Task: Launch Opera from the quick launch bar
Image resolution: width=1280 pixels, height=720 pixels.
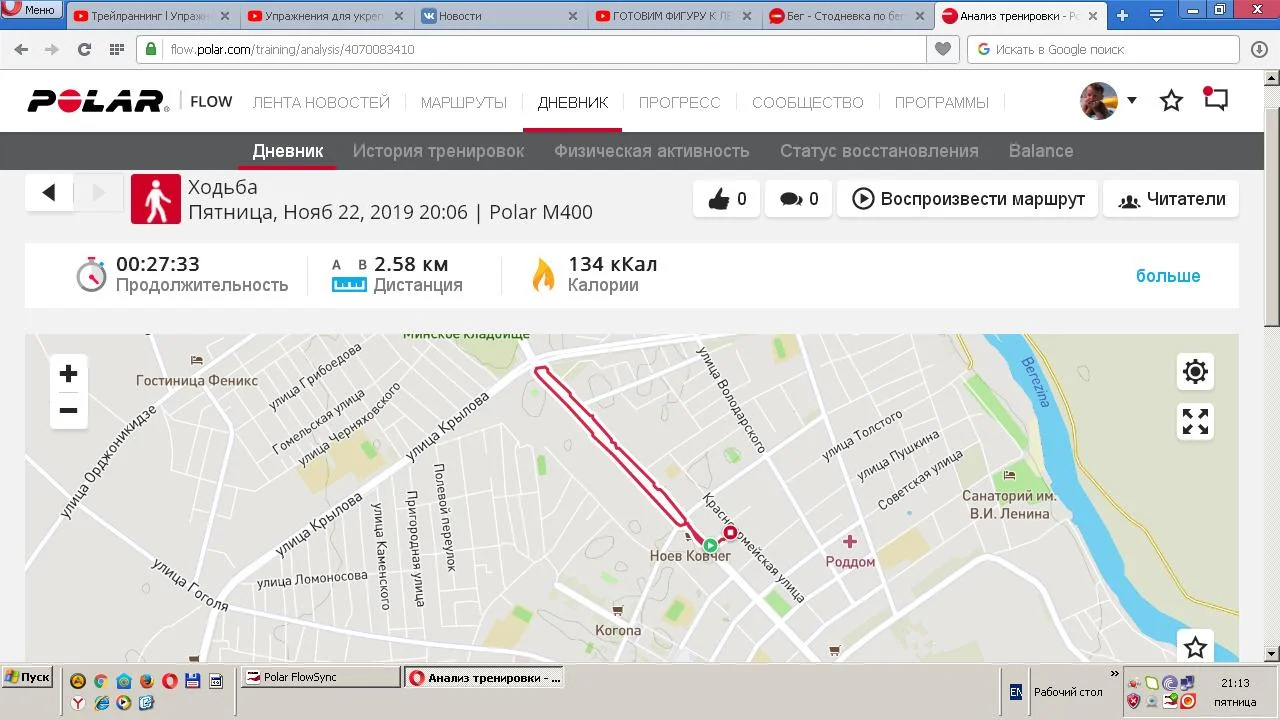Action: click(170, 681)
